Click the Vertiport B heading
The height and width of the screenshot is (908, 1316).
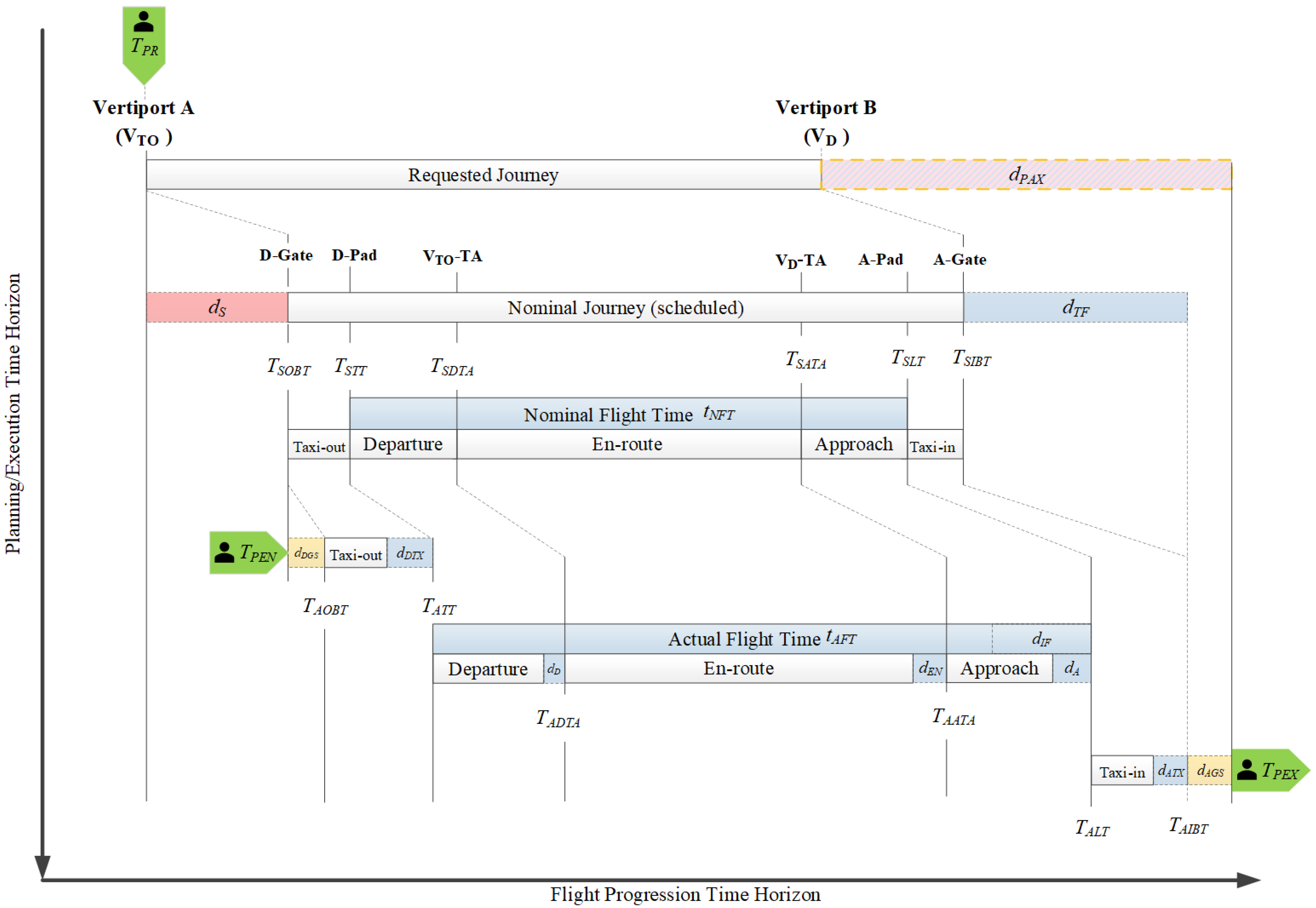click(826, 108)
